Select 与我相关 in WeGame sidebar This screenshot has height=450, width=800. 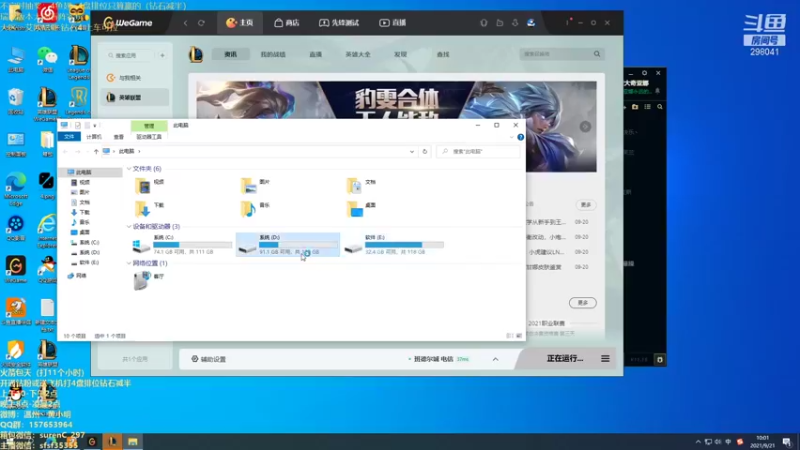135,78
